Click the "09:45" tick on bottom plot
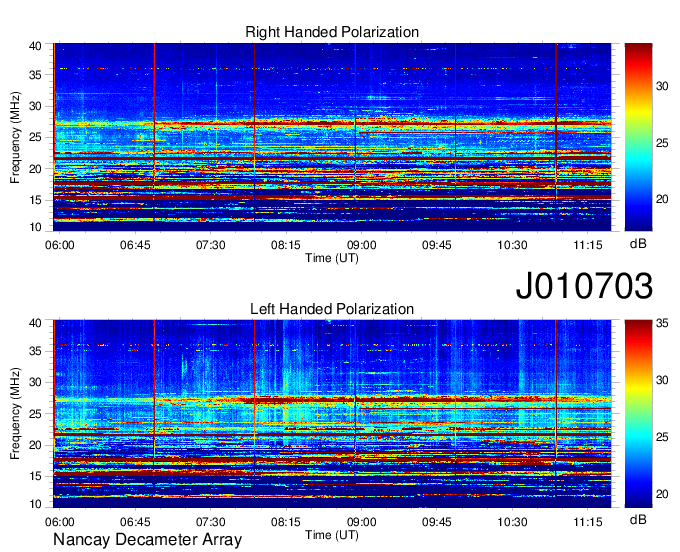 pyautogui.click(x=437, y=522)
